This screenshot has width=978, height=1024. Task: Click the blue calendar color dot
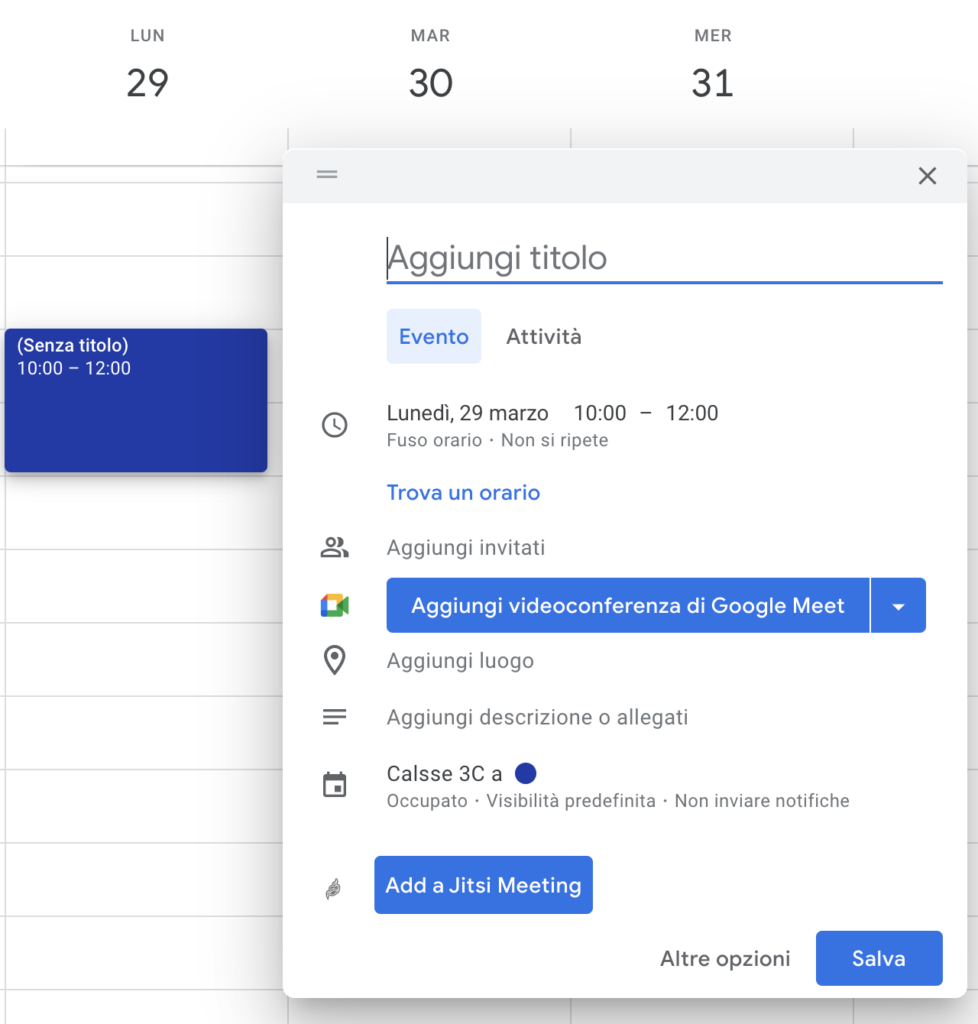click(x=526, y=773)
